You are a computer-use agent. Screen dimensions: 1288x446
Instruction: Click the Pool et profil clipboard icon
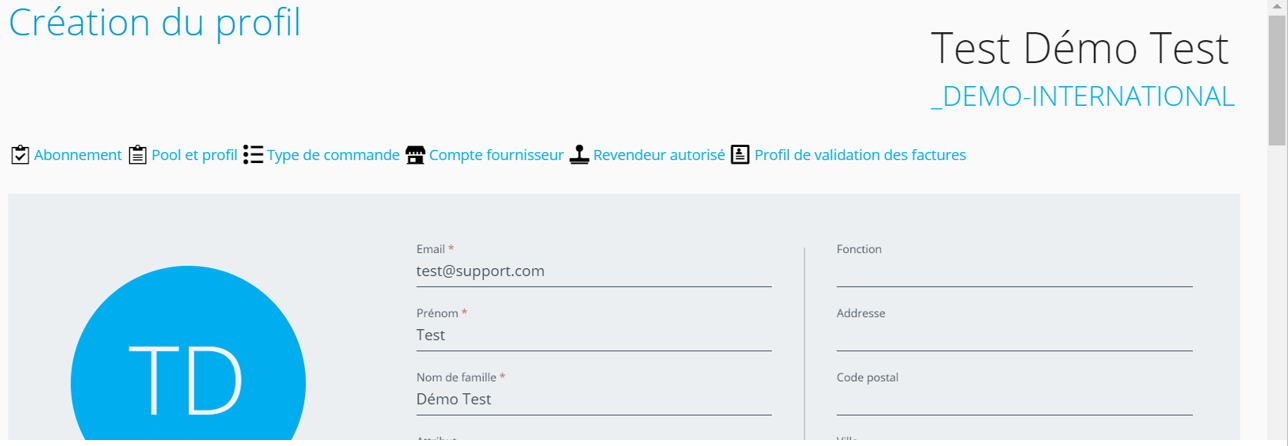[x=138, y=155]
